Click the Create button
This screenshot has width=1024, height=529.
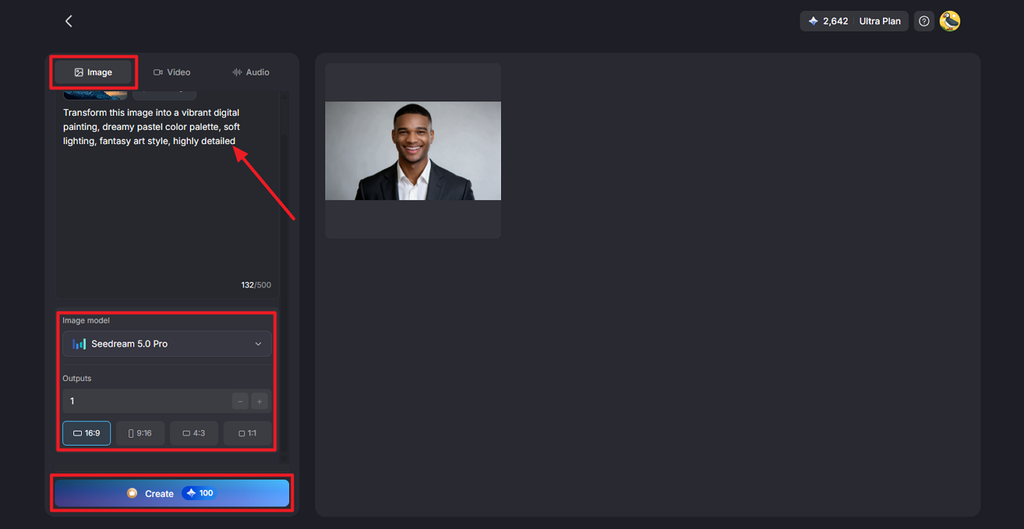(172, 493)
